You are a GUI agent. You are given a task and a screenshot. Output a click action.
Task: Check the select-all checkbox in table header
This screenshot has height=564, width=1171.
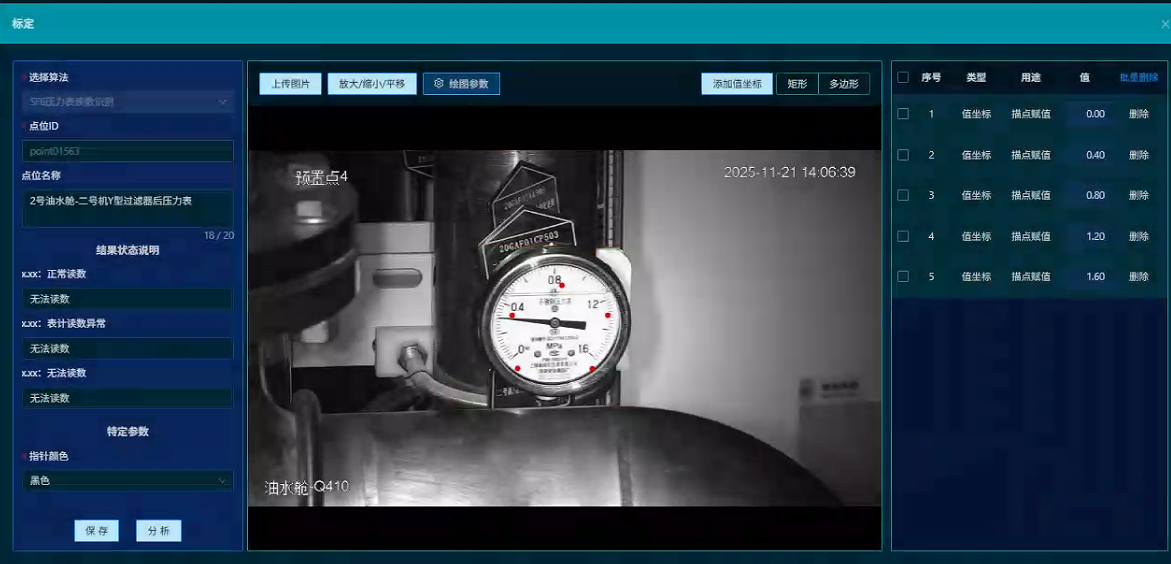[x=903, y=77]
